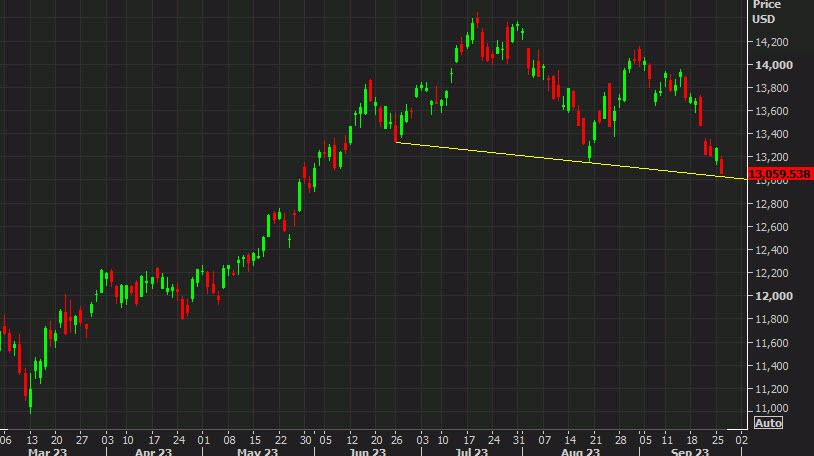Screen dimensions: 814x456
Task: Click the 13,200 price axis label
Action: [771, 157]
